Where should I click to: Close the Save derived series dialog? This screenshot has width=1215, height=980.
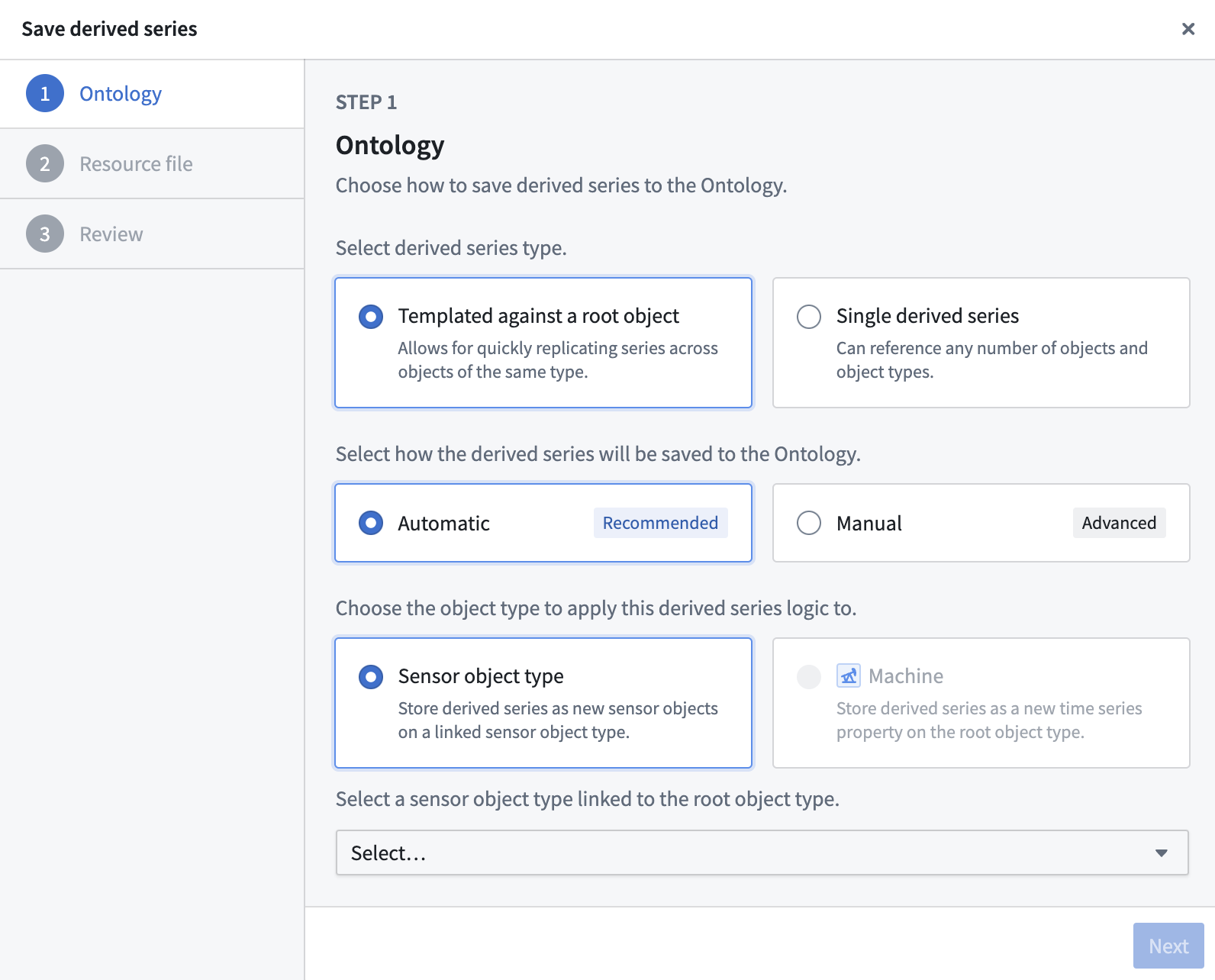click(x=1188, y=29)
